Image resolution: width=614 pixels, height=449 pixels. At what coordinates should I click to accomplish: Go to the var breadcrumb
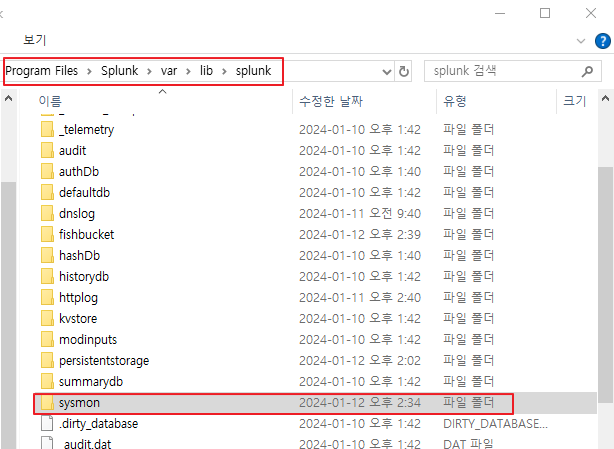pos(169,71)
